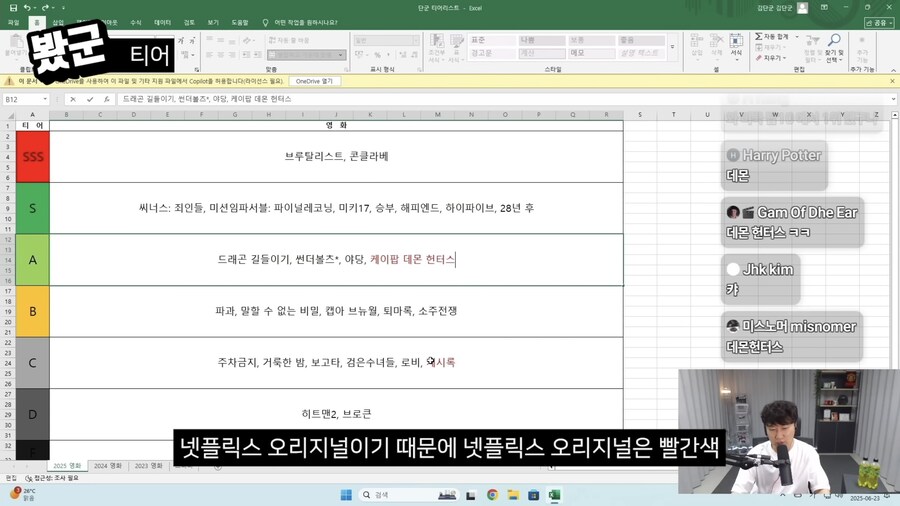Click the confirm checkmark formula bar icon
Image resolution: width=900 pixels, height=506 pixels.
click(90, 99)
